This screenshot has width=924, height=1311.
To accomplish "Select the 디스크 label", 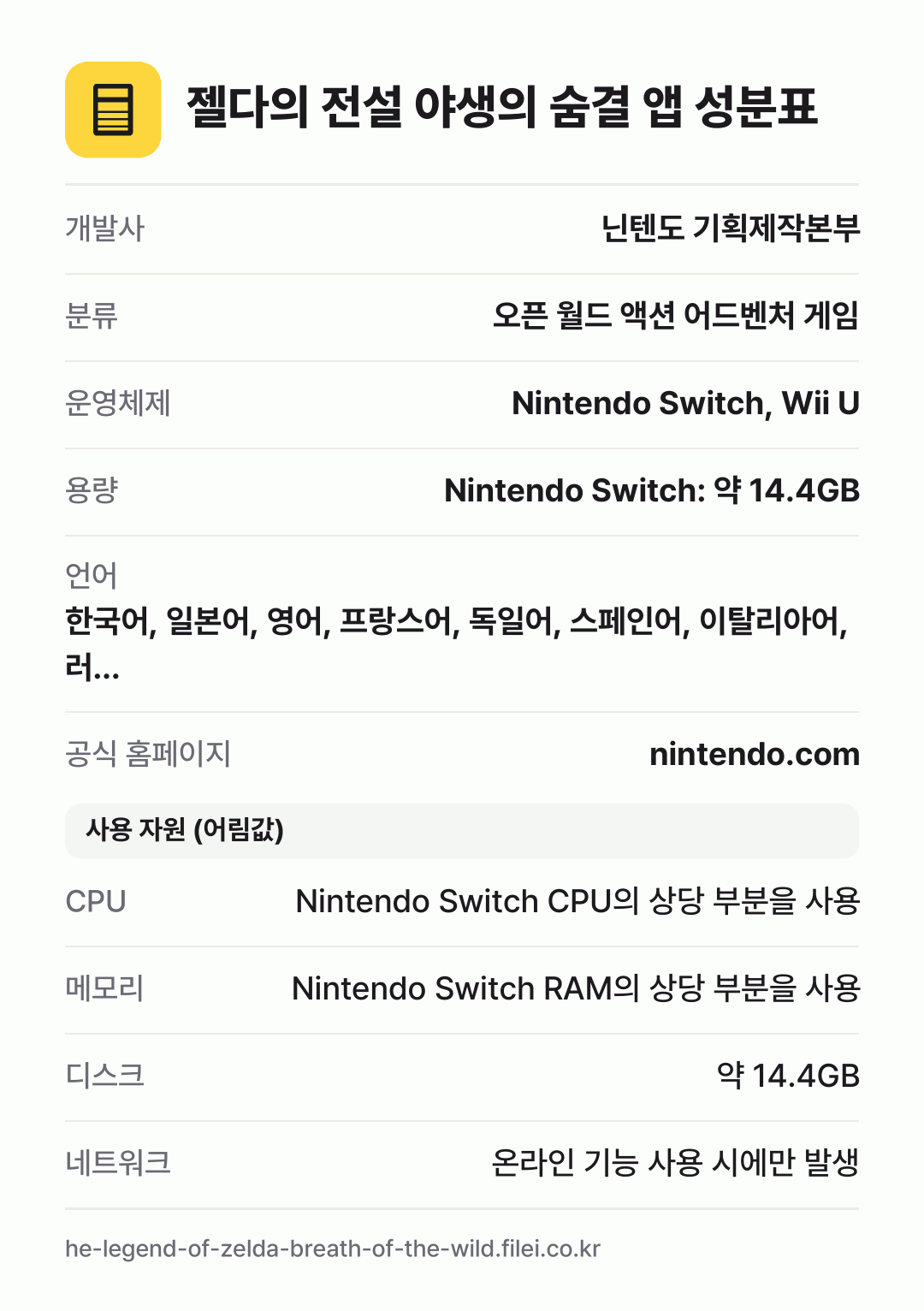I will (x=105, y=1076).
